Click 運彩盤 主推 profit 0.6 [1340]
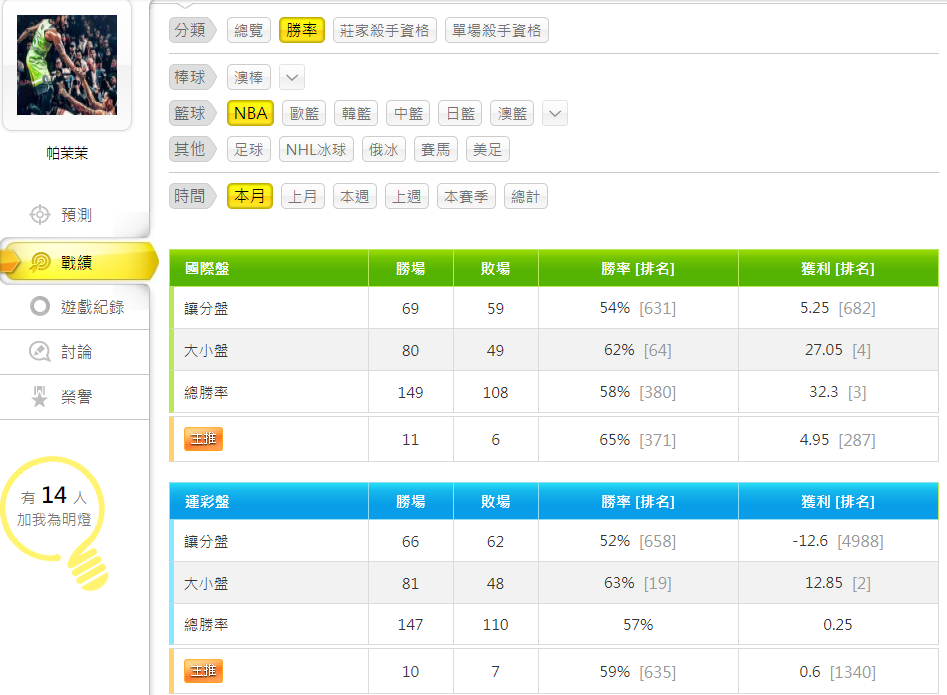The height and width of the screenshot is (695, 947). point(838,671)
